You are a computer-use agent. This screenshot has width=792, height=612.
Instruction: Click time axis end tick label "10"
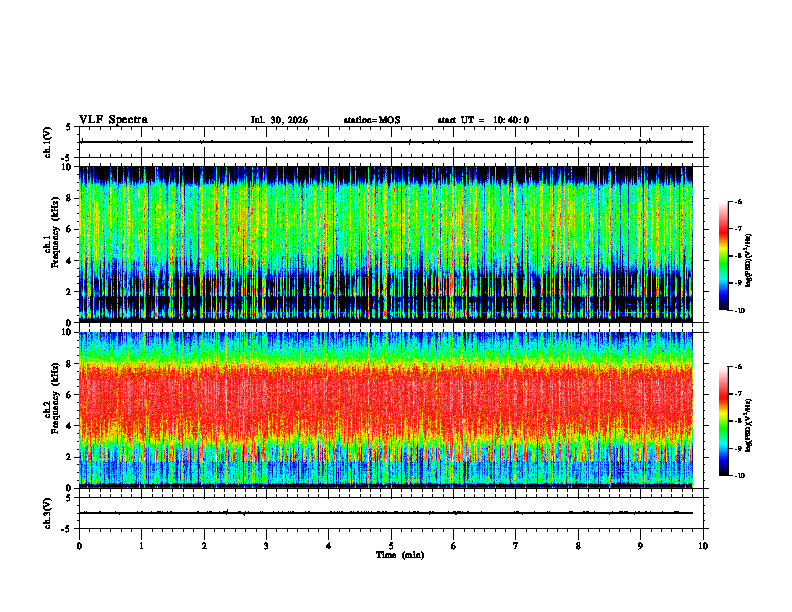tap(703, 546)
